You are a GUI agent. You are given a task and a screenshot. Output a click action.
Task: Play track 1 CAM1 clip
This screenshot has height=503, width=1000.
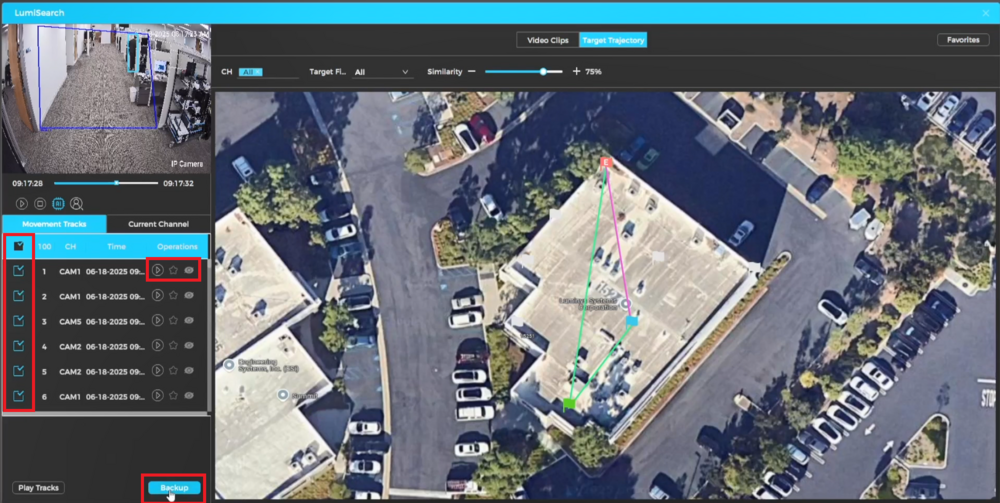click(x=158, y=271)
